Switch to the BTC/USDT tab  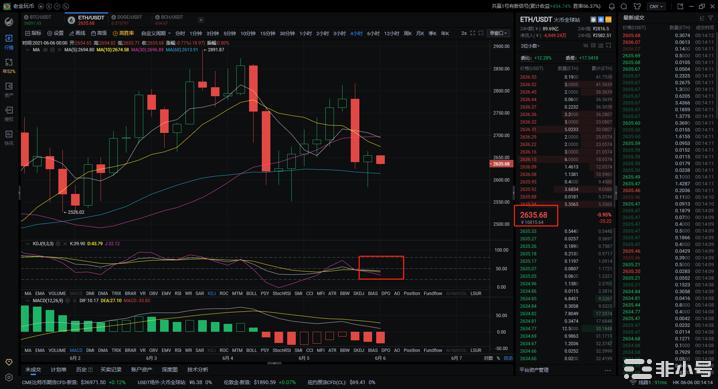pyautogui.click(x=38, y=20)
